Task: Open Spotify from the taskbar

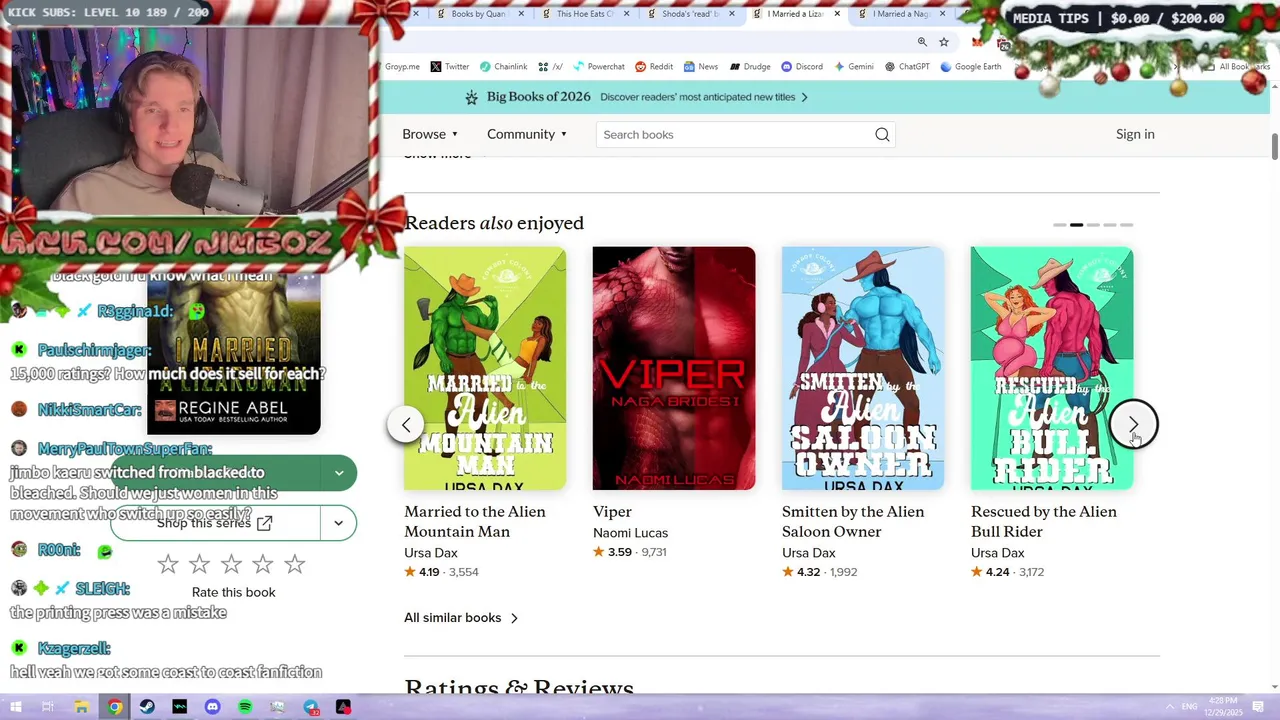Action: pyautogui.click(x=245, y=707)
